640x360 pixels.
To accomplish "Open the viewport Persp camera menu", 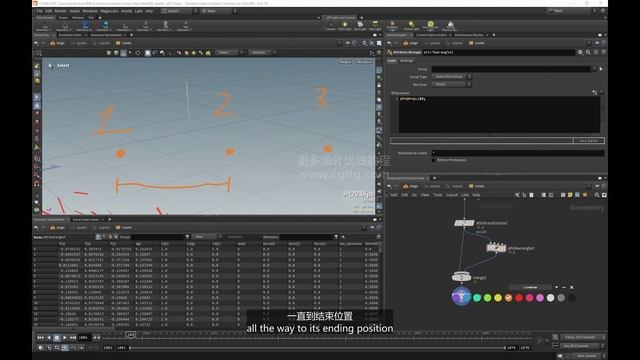I will click(x=345, y=62).
